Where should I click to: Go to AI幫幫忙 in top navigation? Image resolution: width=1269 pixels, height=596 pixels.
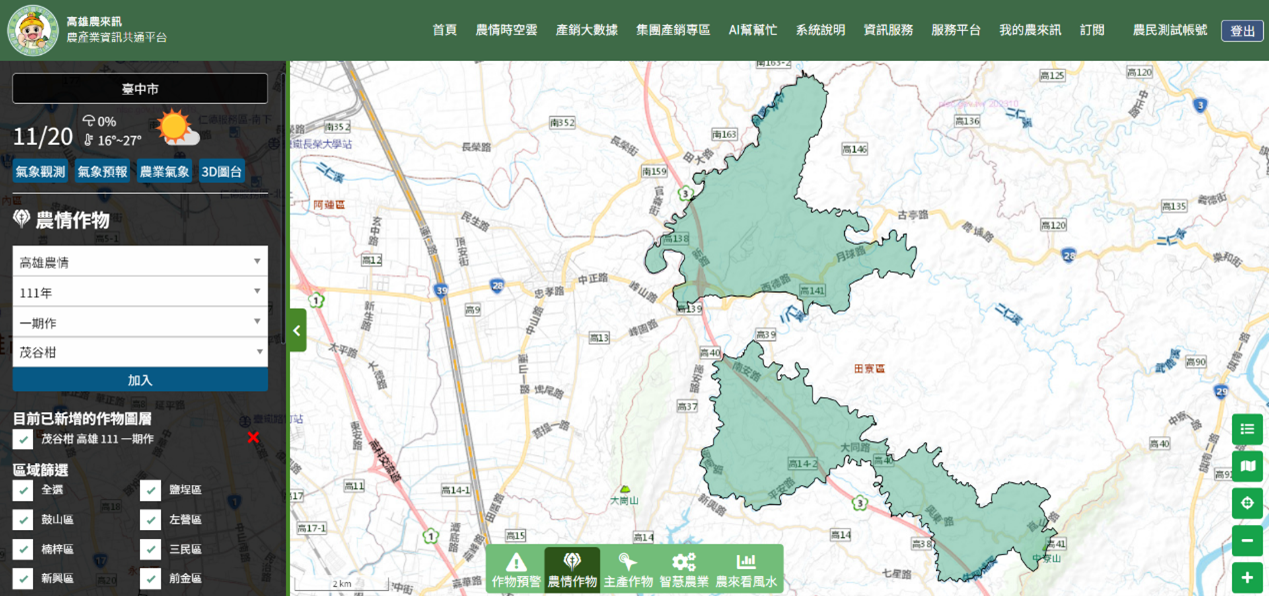pyautogui.click(x=752, y=30)
